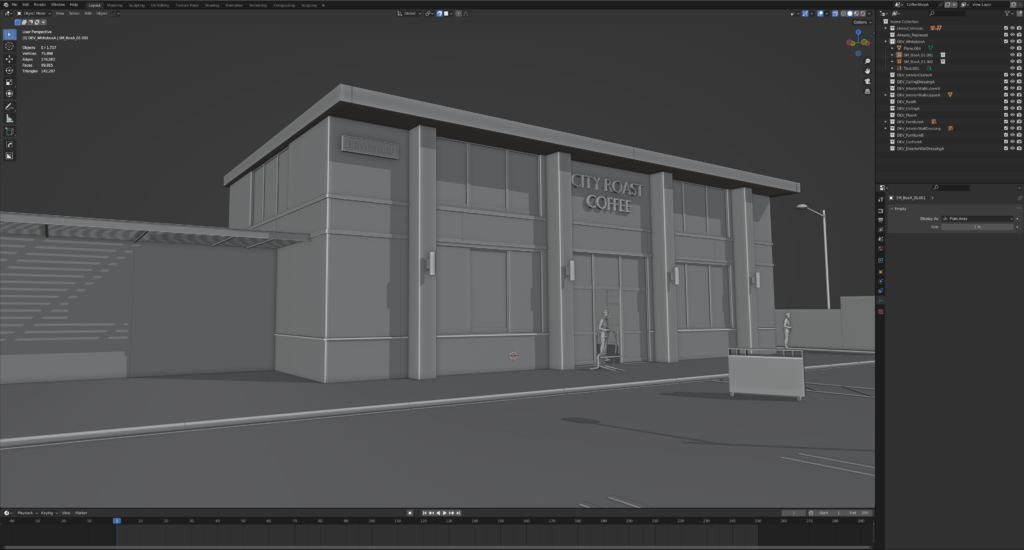Viewport: 1024px width, 550px height.
Task: Open the View Layer properties tab
Action: (880, 229)
